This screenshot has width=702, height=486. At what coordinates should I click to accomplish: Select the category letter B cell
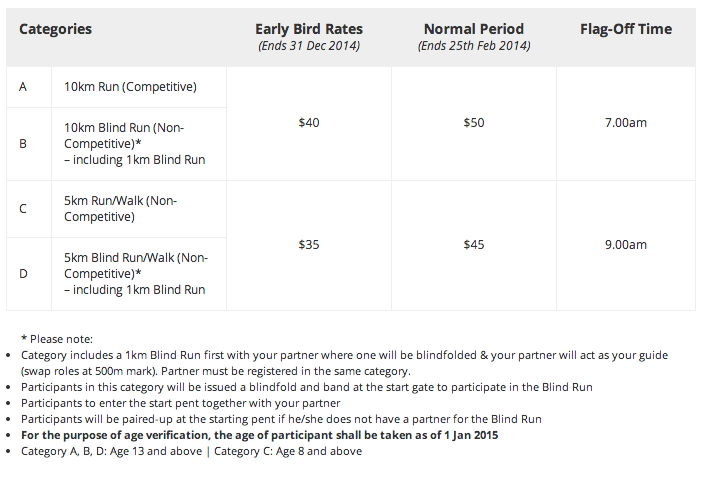[23, 143]
